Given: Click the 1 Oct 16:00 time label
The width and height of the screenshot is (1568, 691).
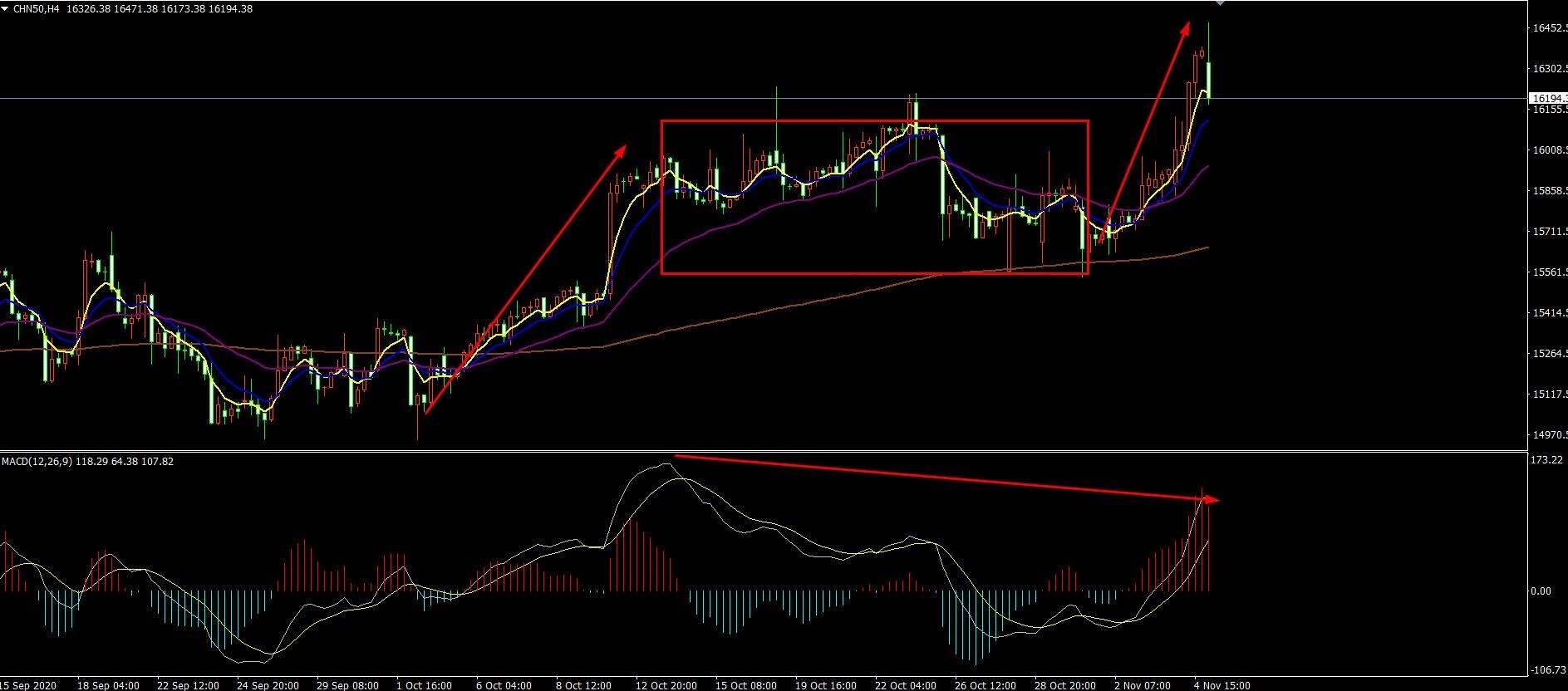Looking at the screenshot, I should (424, 685).
